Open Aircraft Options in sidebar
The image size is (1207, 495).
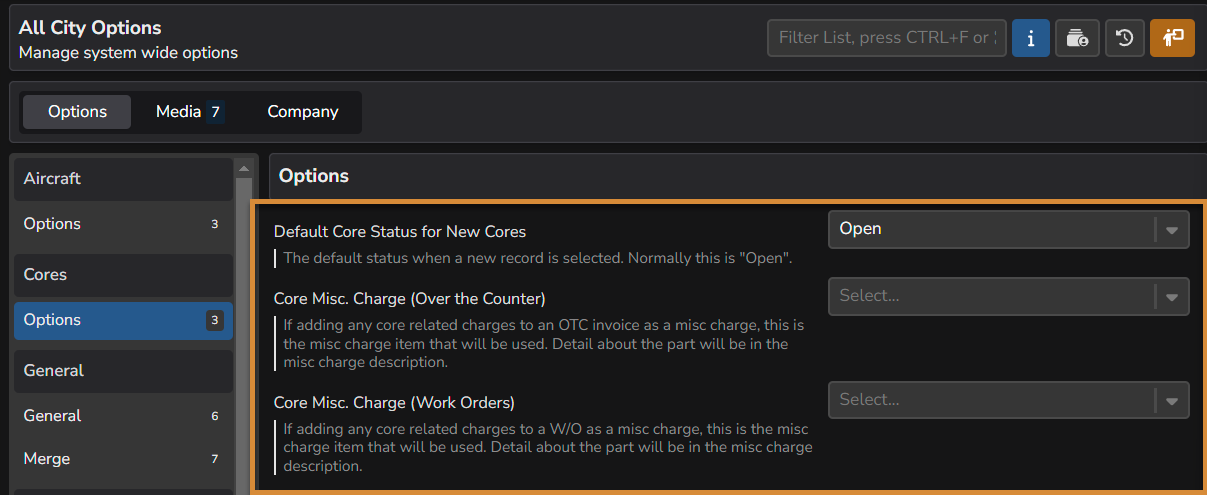[123, 224]
